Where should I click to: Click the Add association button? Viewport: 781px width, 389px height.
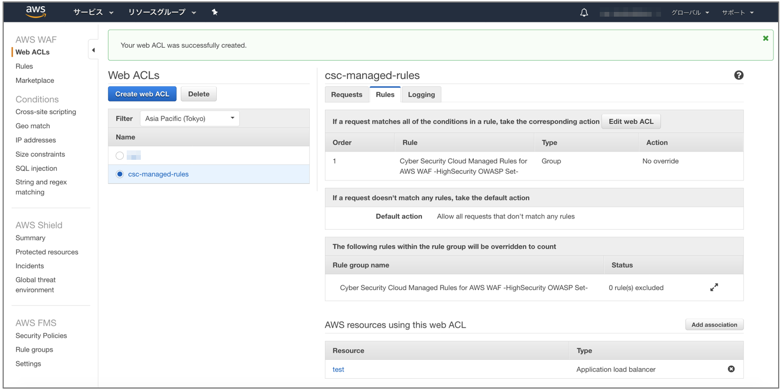click(x=714, y=325)
